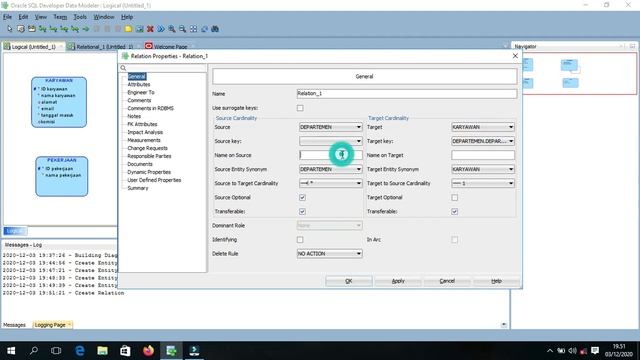Enable the Identifying checkbox
Viewport: 640px width, 360px height.
[300, 240]
